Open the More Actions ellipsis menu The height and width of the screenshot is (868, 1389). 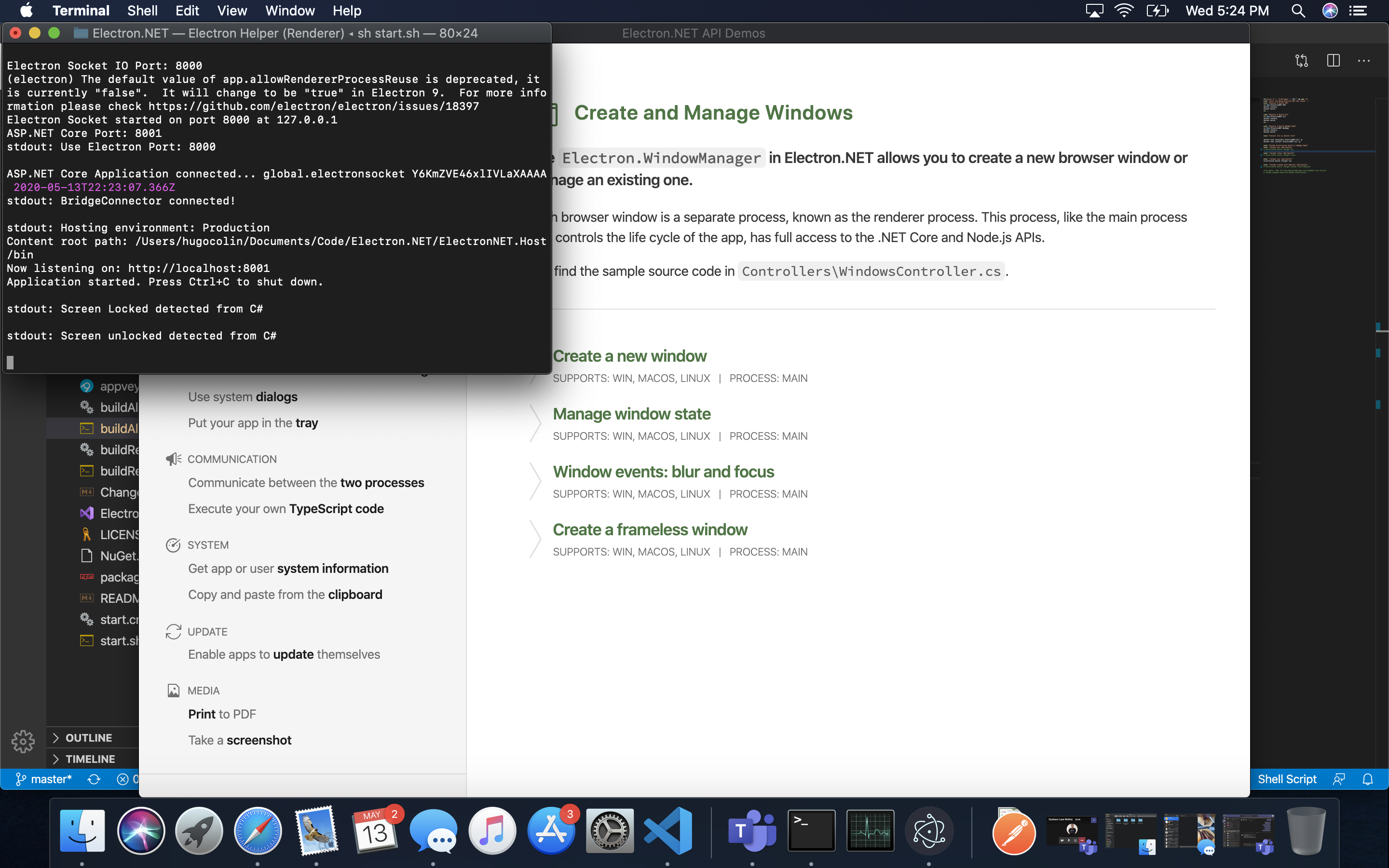(1364, 60)
